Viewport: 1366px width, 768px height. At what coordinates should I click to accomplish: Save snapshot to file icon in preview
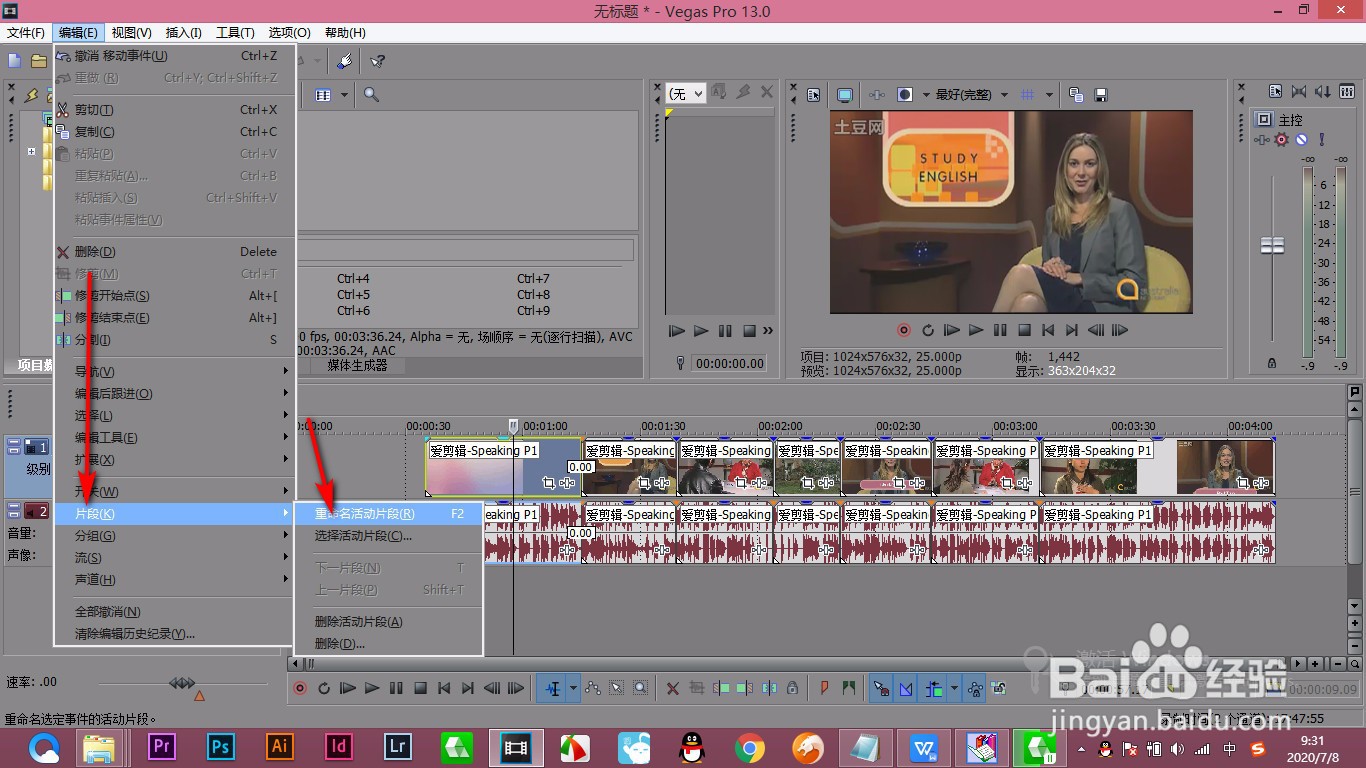(1100, 95)
